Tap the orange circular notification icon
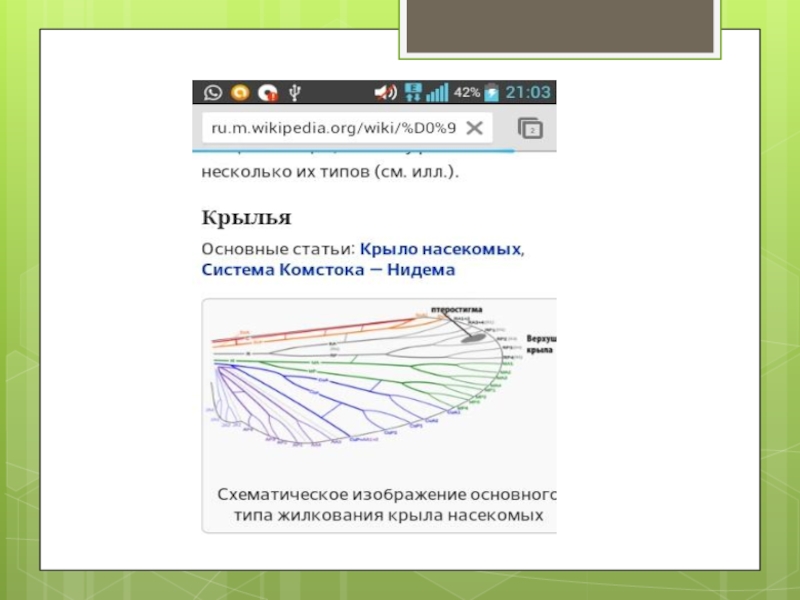 (x=240, y=92)
